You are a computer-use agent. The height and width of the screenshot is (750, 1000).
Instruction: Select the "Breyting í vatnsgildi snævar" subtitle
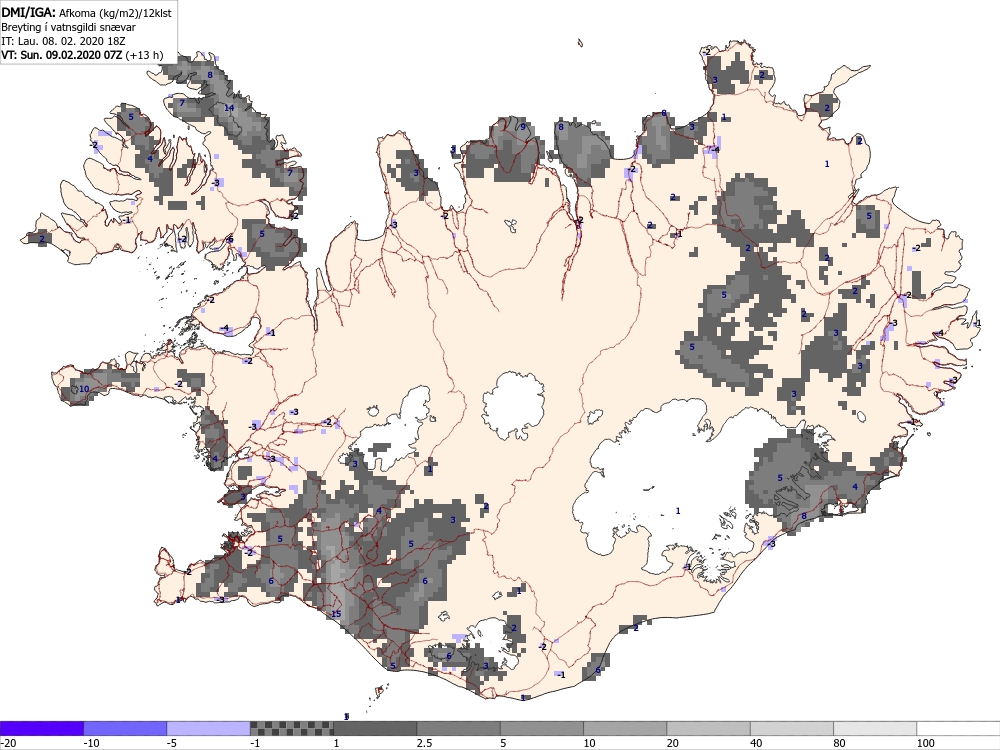[x=68, y=27]
